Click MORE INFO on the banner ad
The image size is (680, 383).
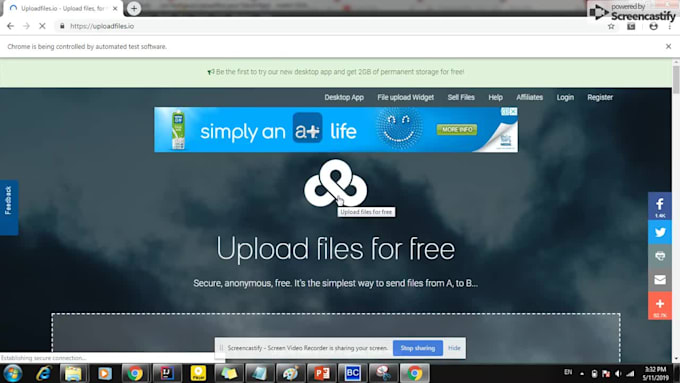(x=457, y=130)
